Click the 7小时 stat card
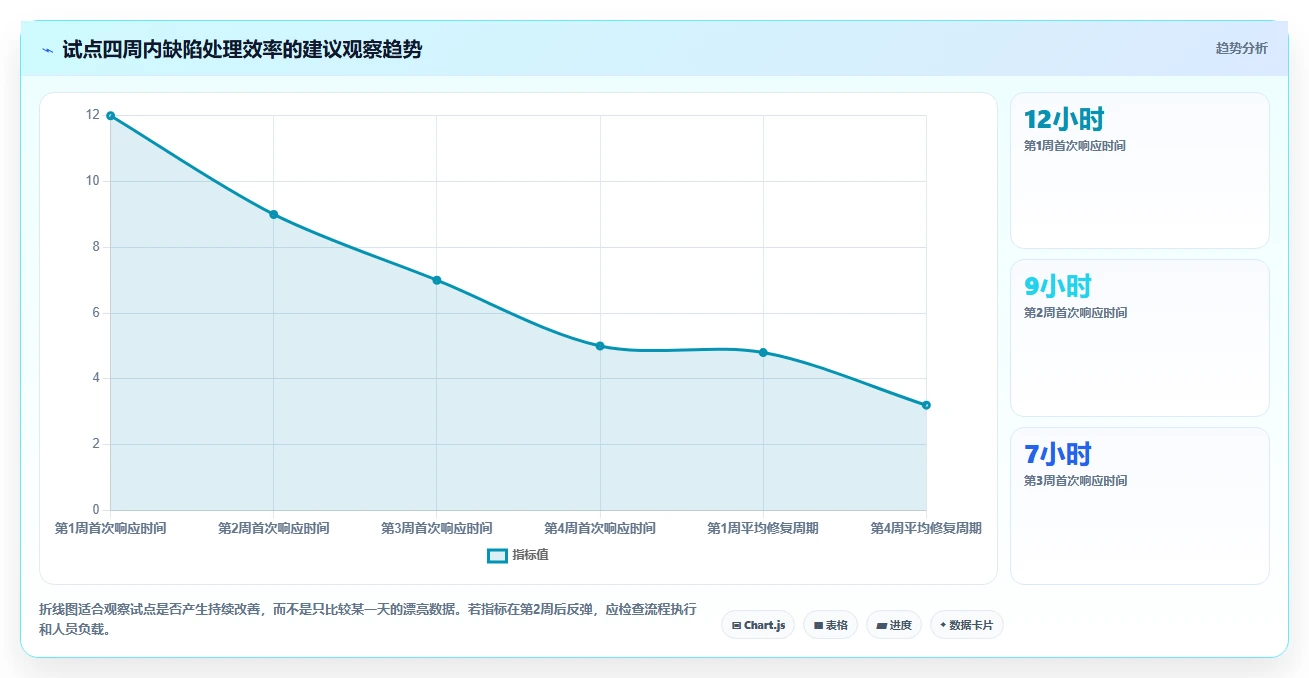 [x=1140, y=506]
